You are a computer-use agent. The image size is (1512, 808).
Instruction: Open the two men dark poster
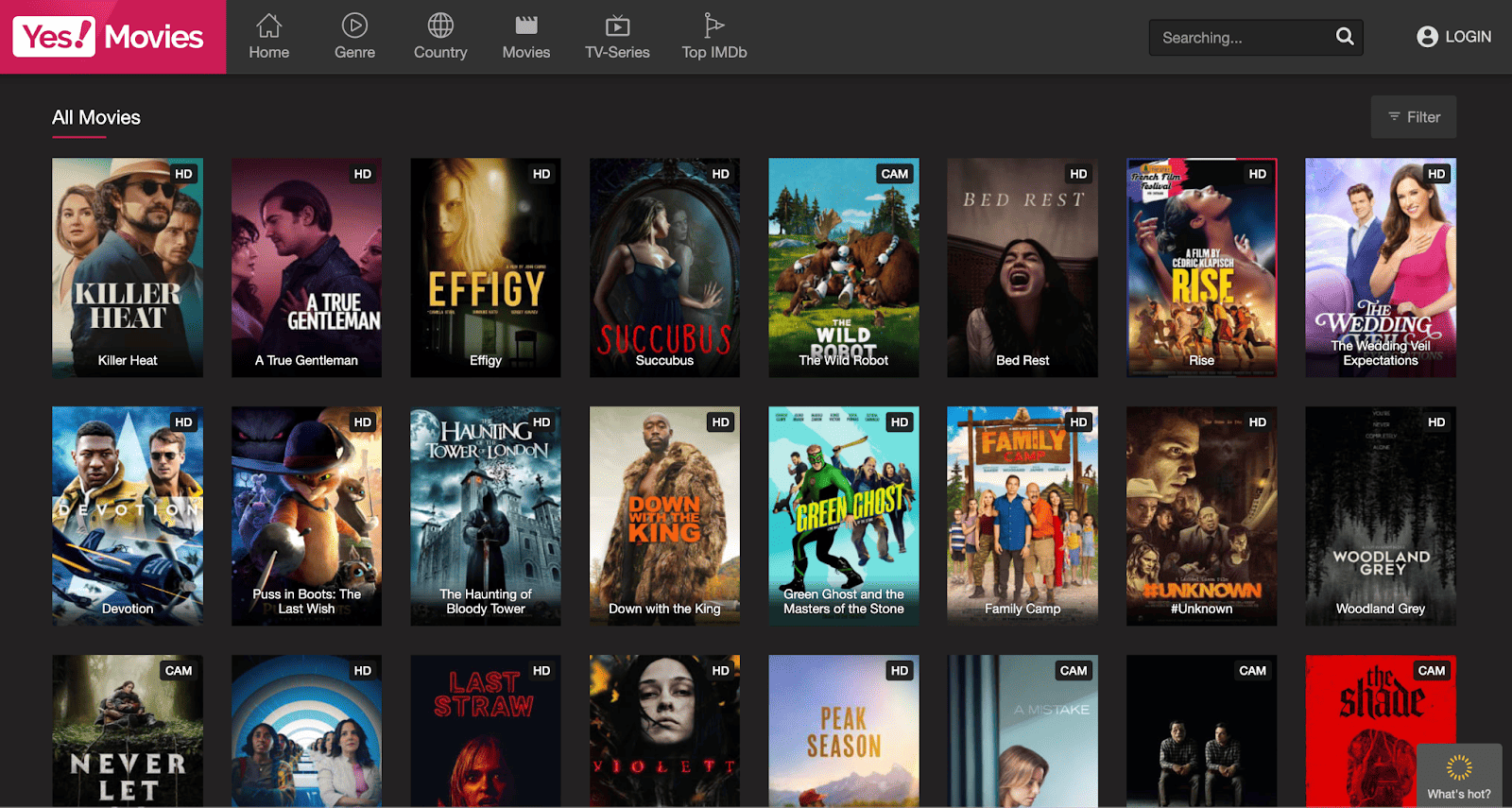[1201, 731]
